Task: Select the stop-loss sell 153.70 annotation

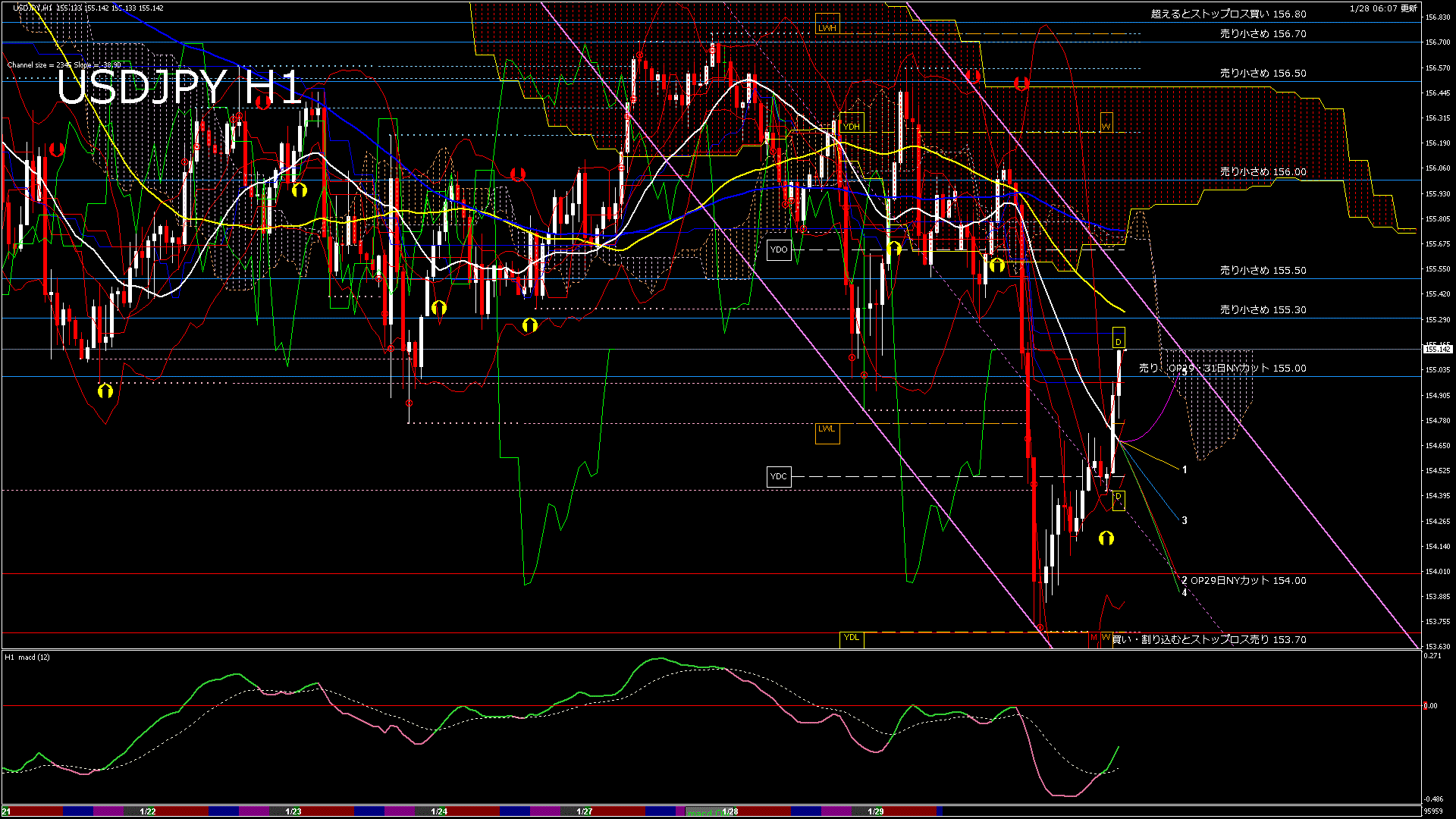Action: [x=1209, y=639]
